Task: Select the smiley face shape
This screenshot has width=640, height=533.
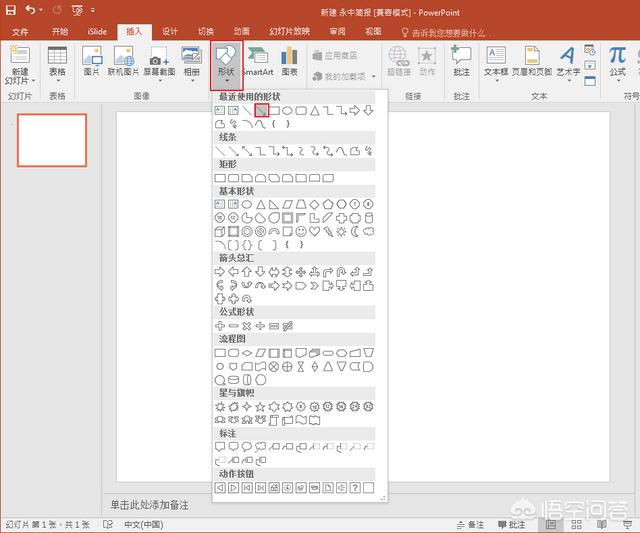Action: [301, 231]
